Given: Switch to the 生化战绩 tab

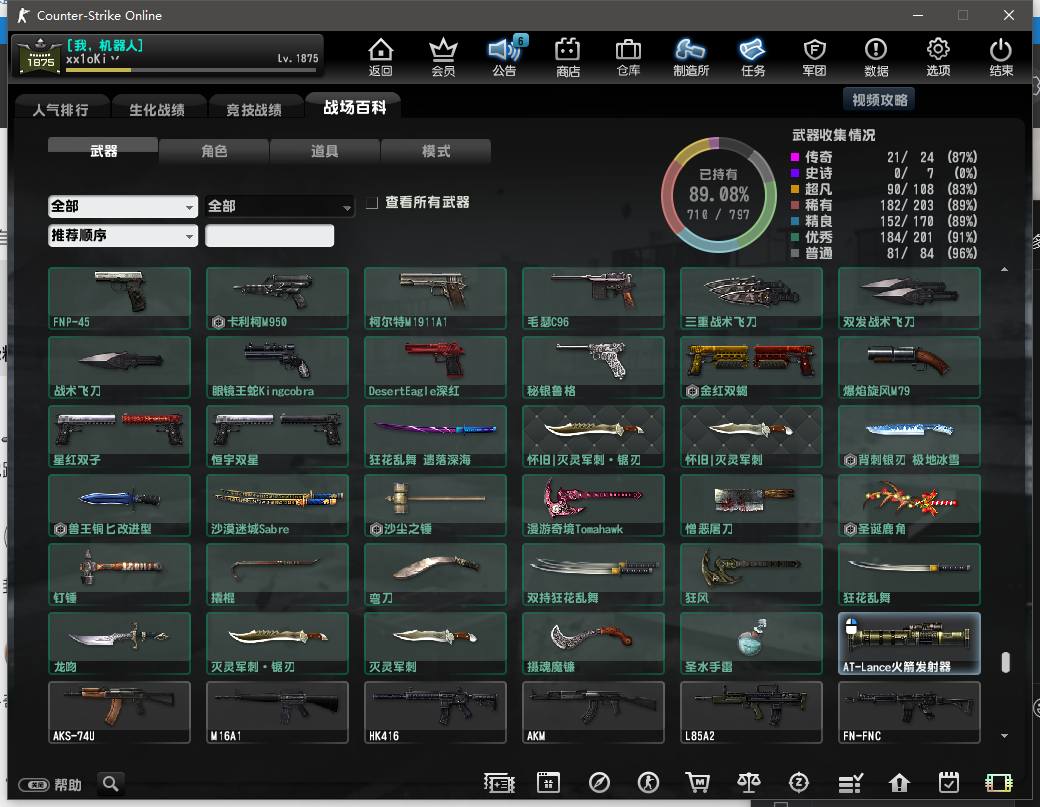Looking at the screenshot, I should pos(157,109).
